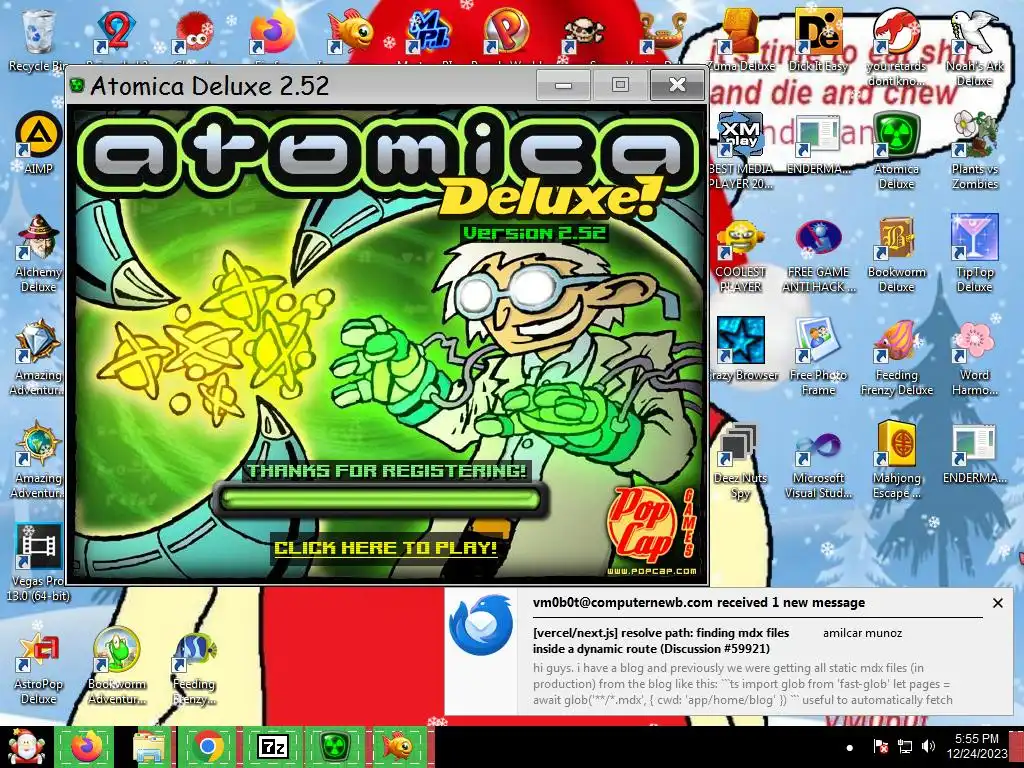Select the Crazy Browser shortcut
This screenshot has width=1024, height=768.
[x=741, y=349]
